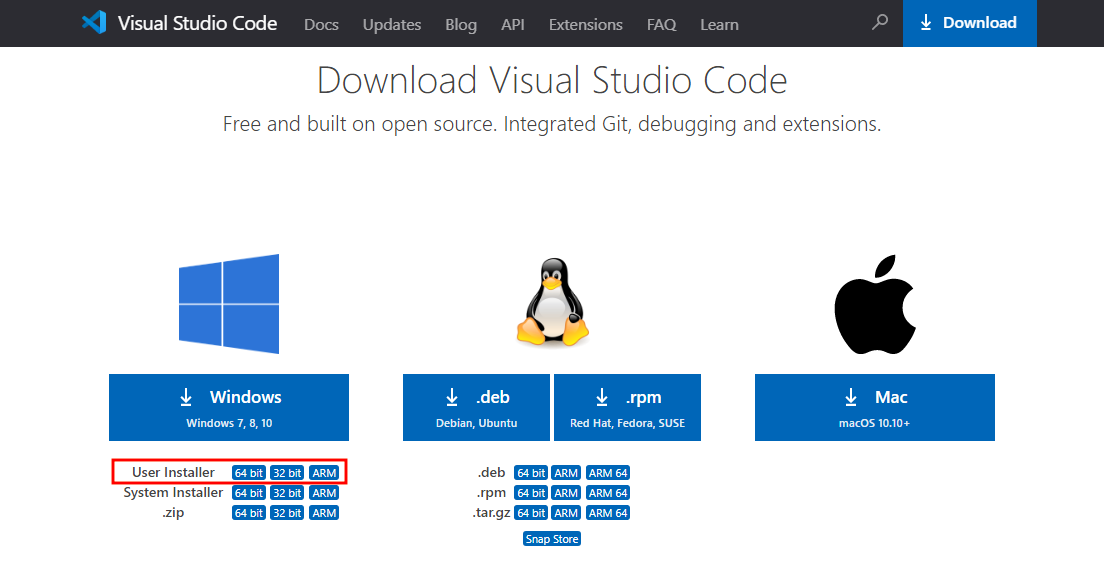Select User Installer 64 bit download

(249, 473)
